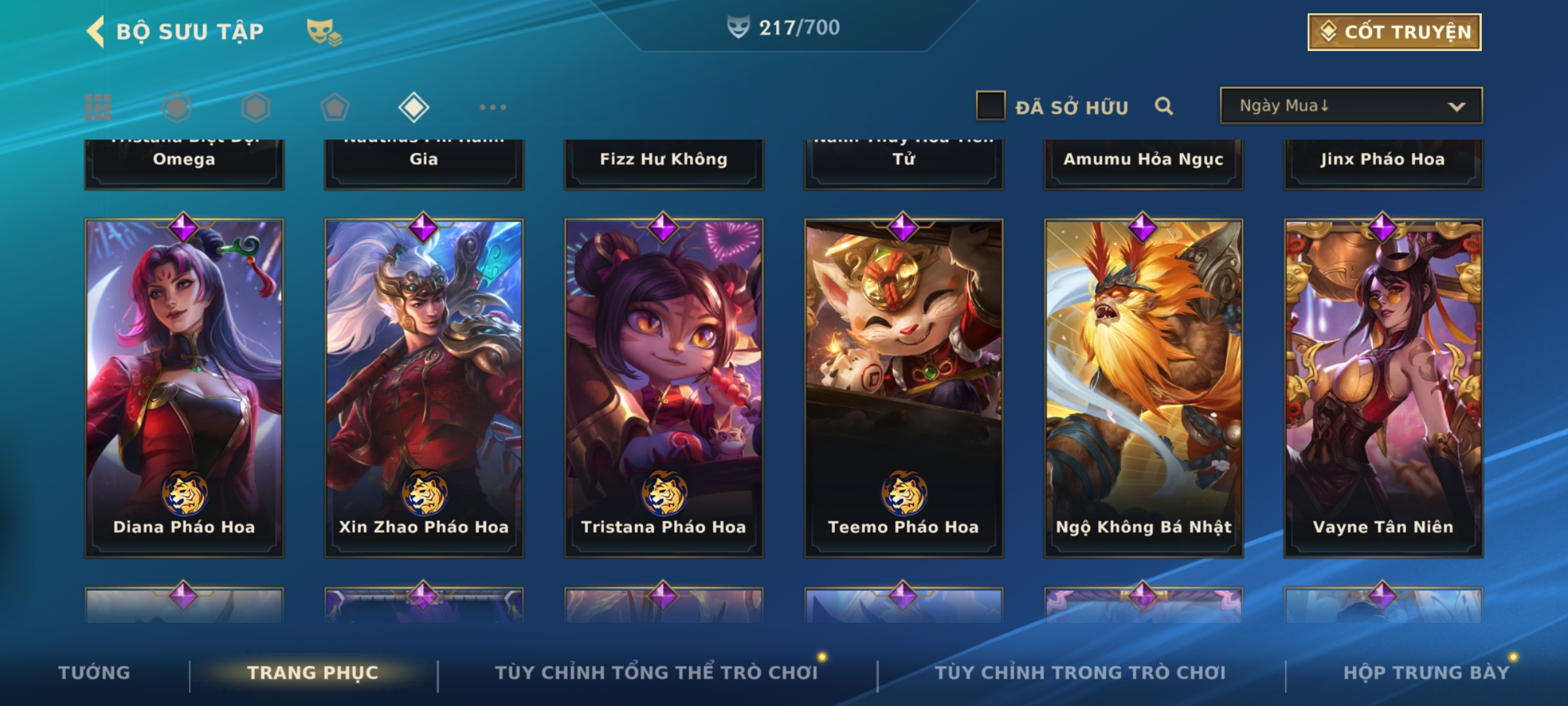Open the Hộp Trưng Bày tab
This screenshot has width=1568, height=706.
pos(1426,673)
